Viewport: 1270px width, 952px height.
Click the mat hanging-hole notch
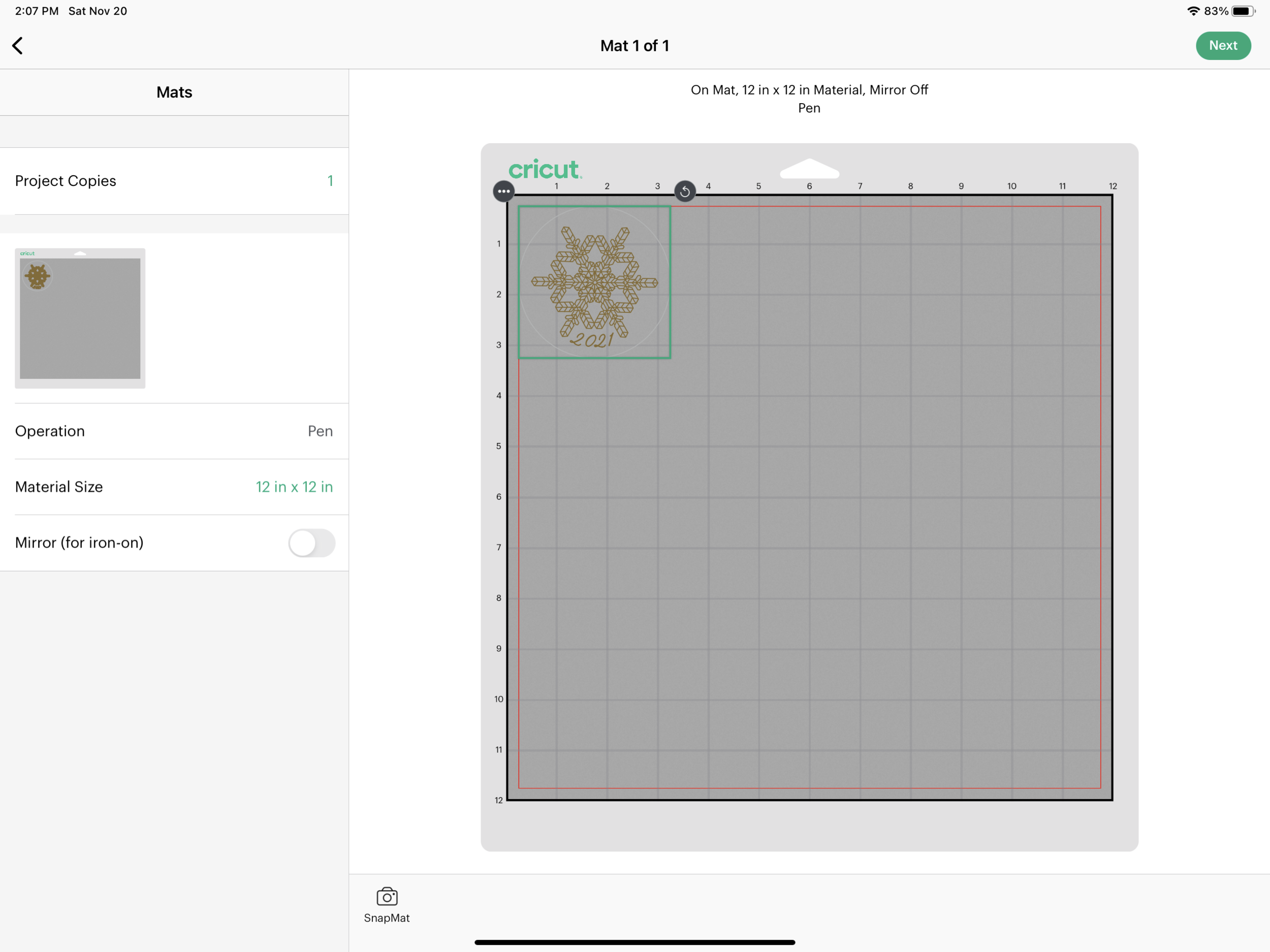tap(809, 169)
